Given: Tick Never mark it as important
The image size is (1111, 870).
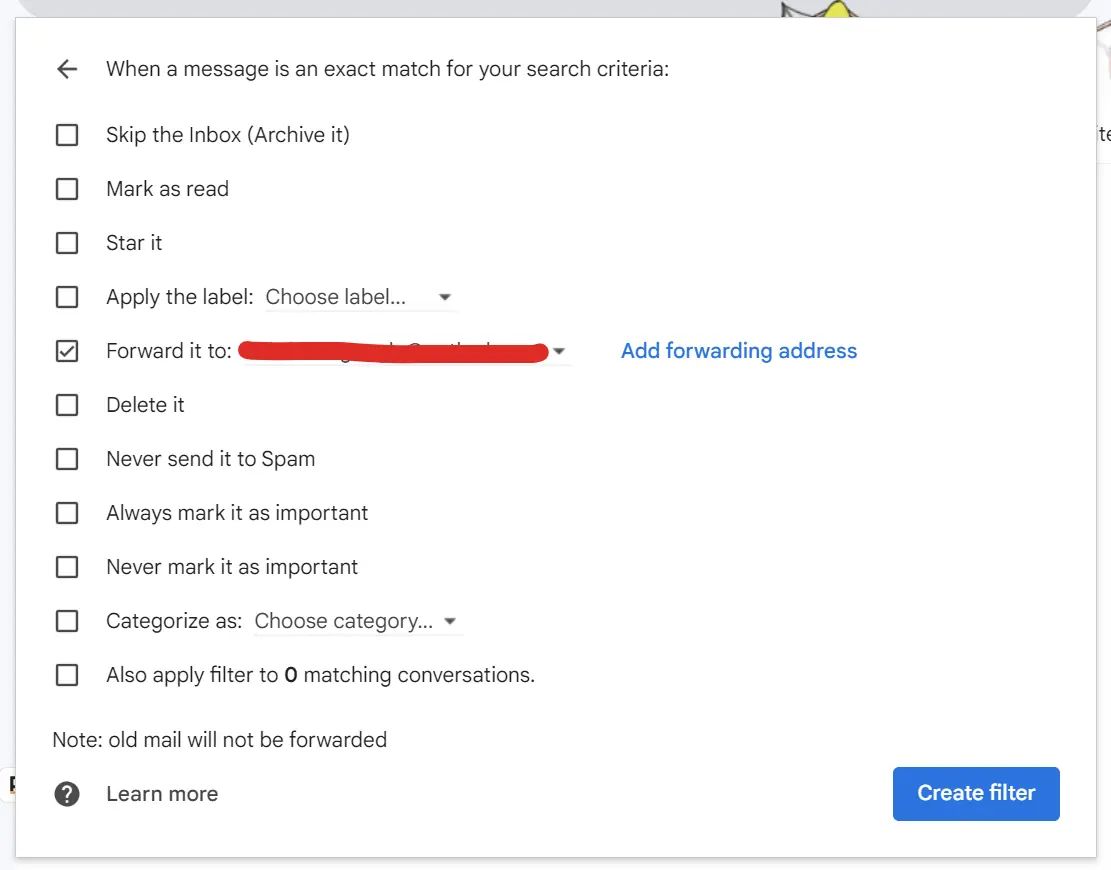Looking at the screenshot, I should (67, 567).
